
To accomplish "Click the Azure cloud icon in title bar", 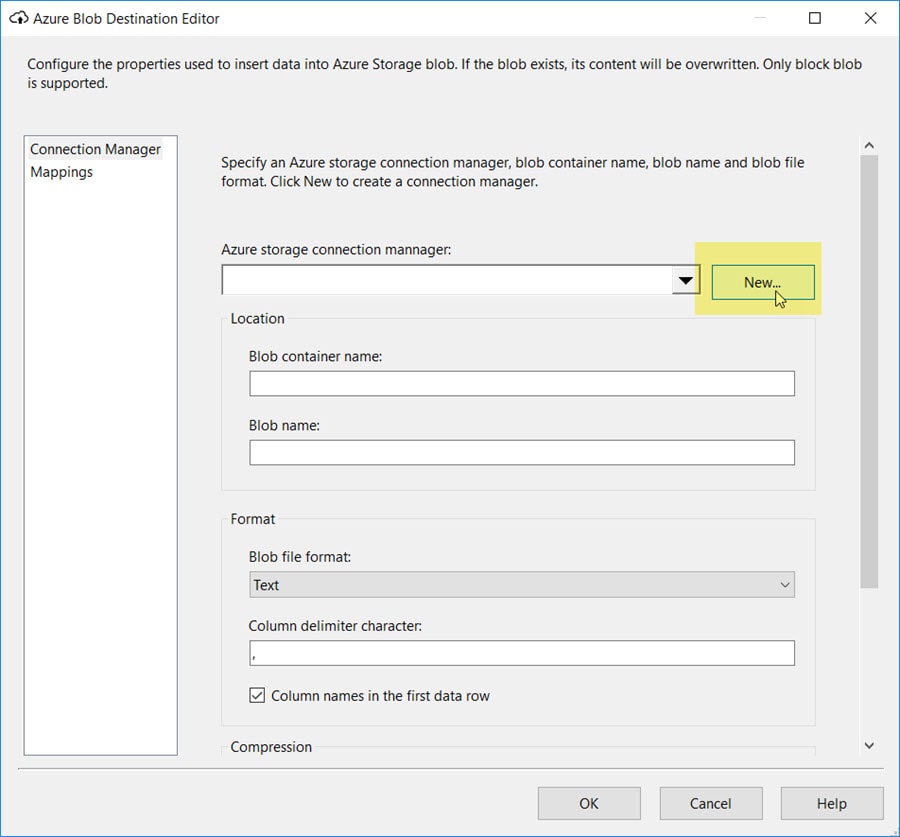I will coord(18,18).
